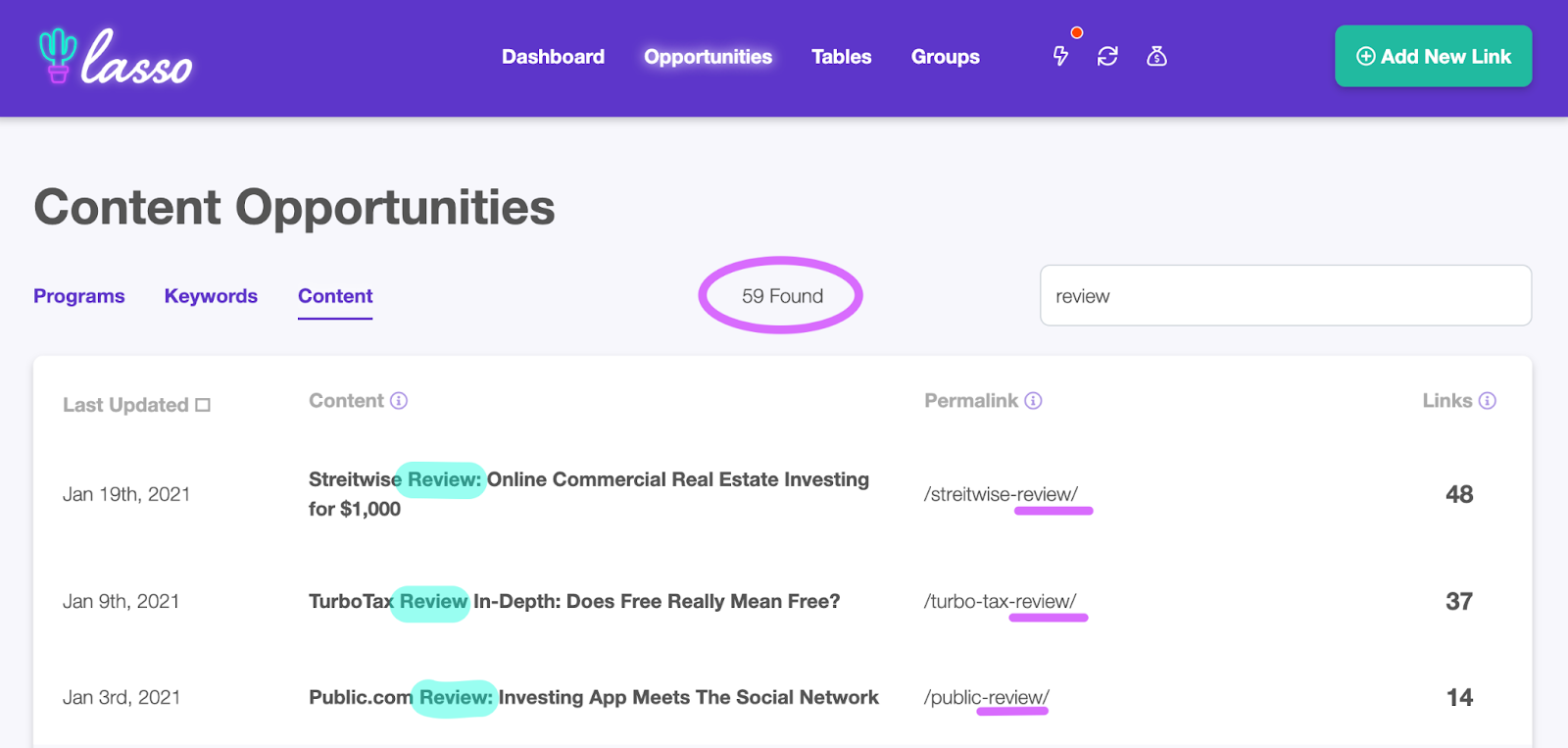Open the Public.com Review content title
Image resolution: width=1568 pixels, height=748 pixels.
594,697
